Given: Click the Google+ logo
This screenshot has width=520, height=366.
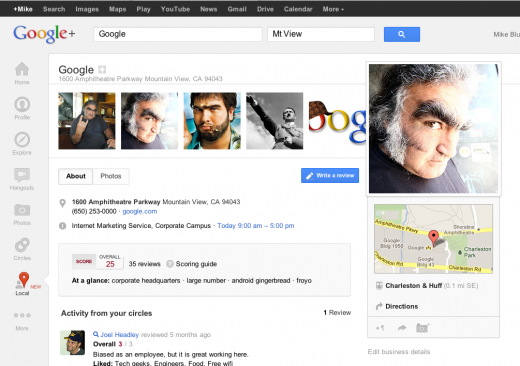Looking at the screenshot, I should (x=44, y=34).
